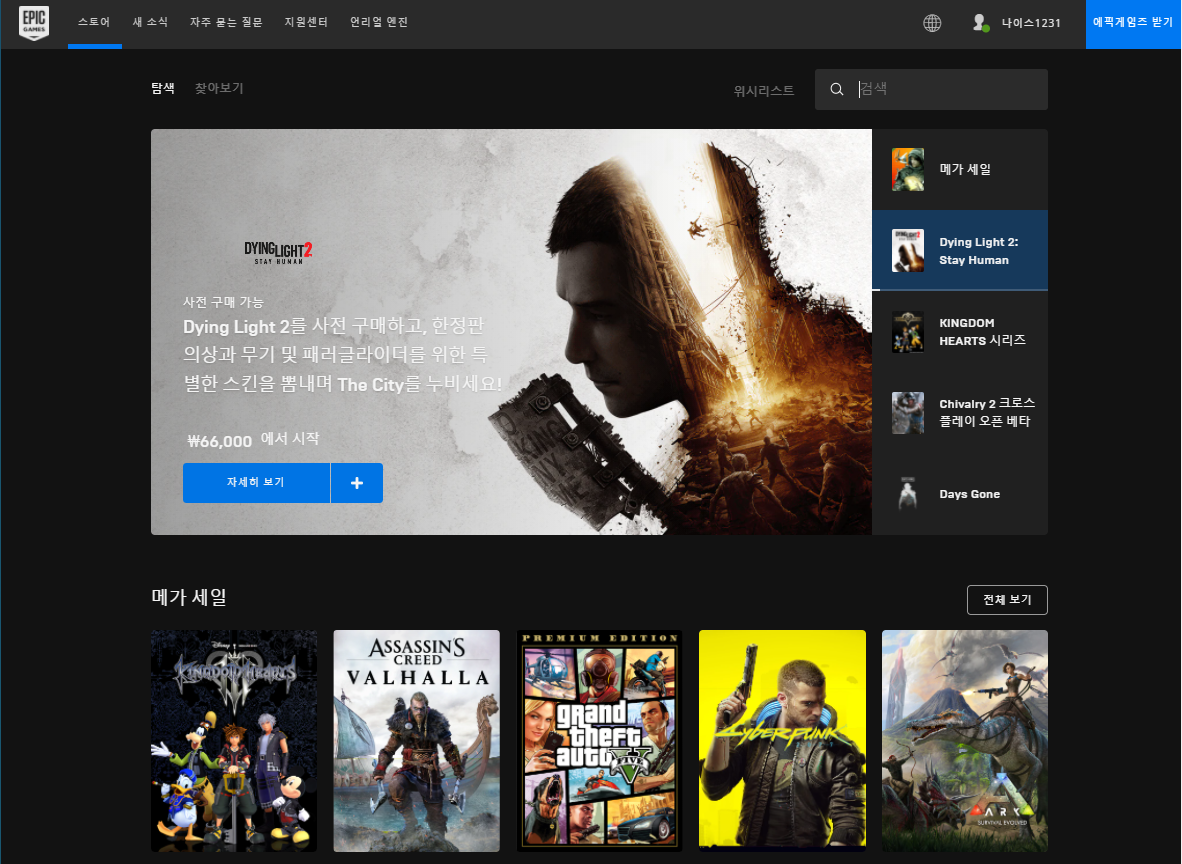Image resolution: width=1182 pixels, height=864 pixels.
Task: Click the search magnifier icon
Action: point(837,90)
